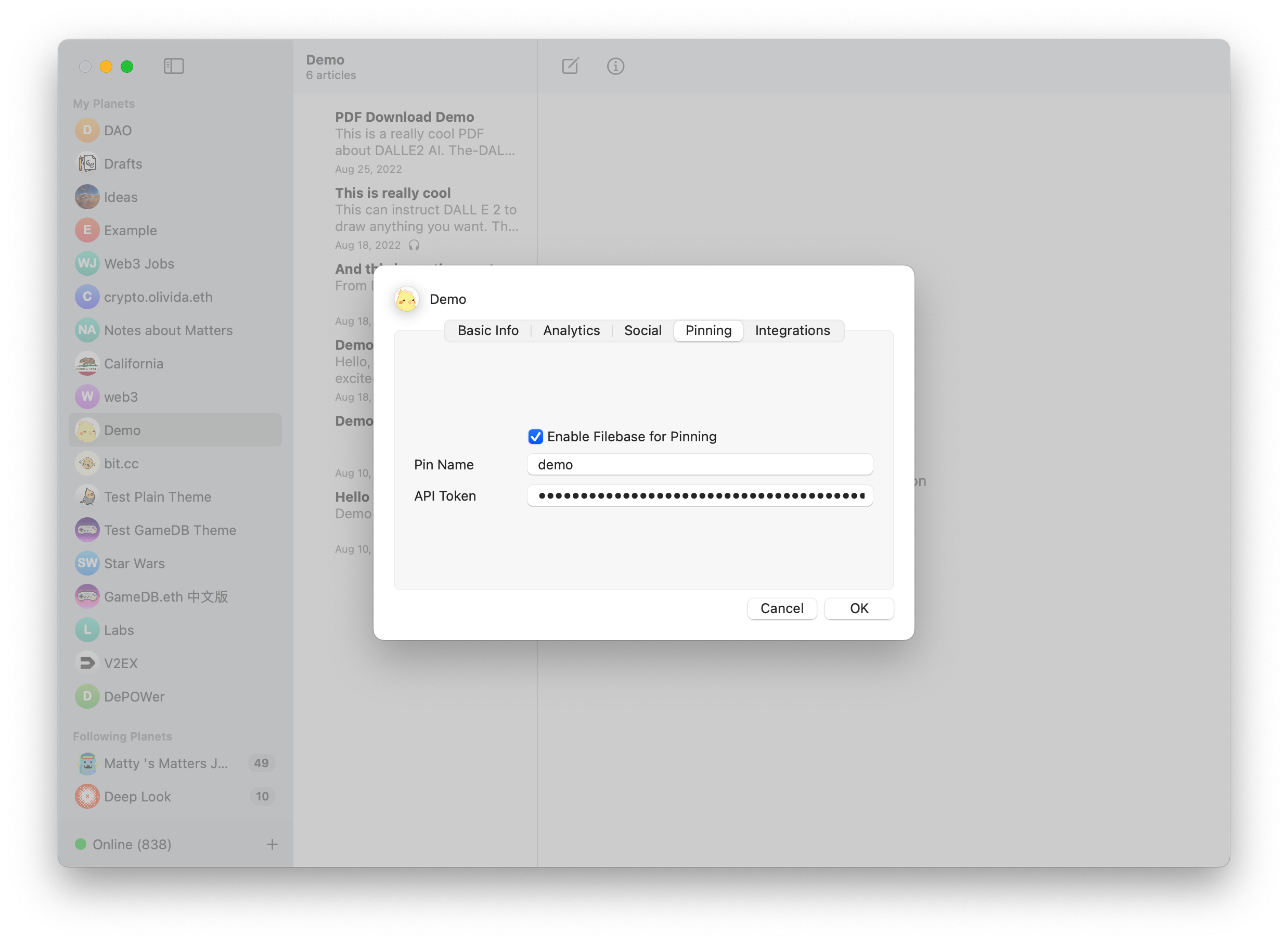Toggle the sidebar icon in title bar
The height and width of the screenshot is (944, 1288).
pos(174,66)
